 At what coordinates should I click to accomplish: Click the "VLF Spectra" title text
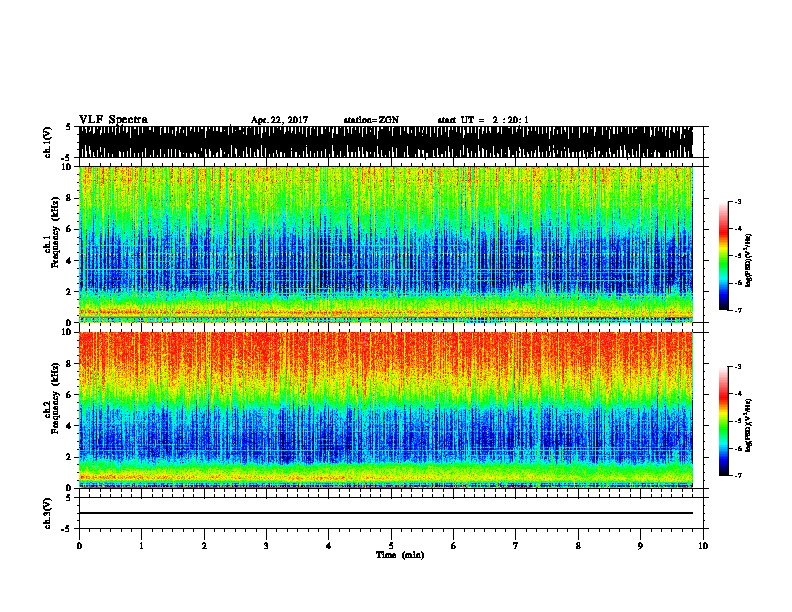pos(113,120)
